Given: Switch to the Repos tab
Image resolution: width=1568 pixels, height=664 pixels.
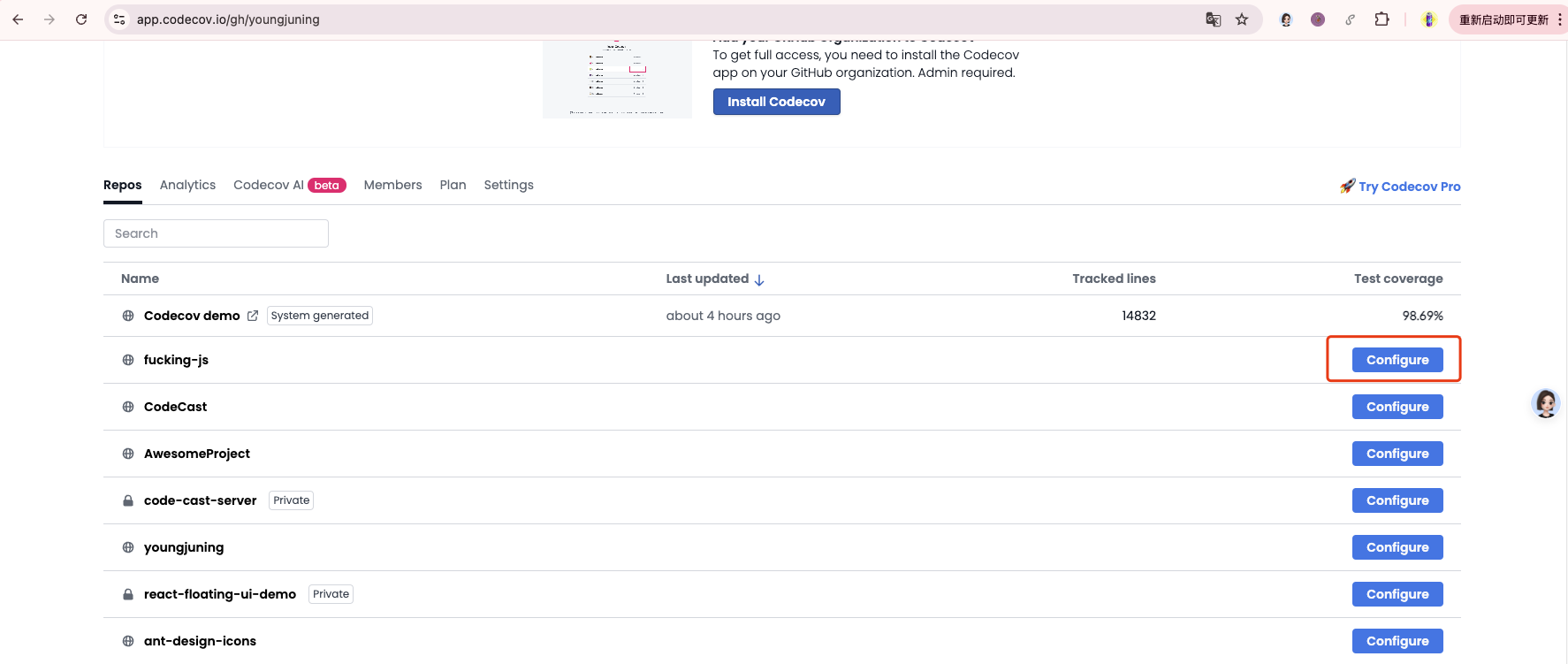Looking at the screenshot, I should pos(122,185).
